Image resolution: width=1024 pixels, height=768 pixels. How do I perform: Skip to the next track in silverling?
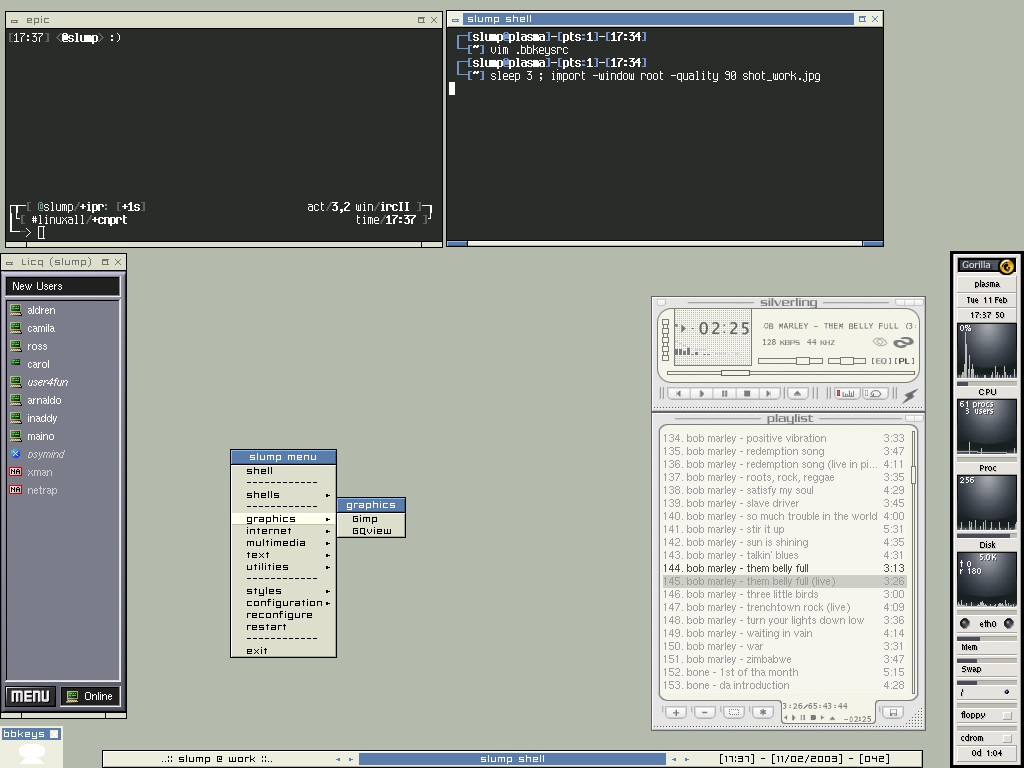click(x=768, y=394)
